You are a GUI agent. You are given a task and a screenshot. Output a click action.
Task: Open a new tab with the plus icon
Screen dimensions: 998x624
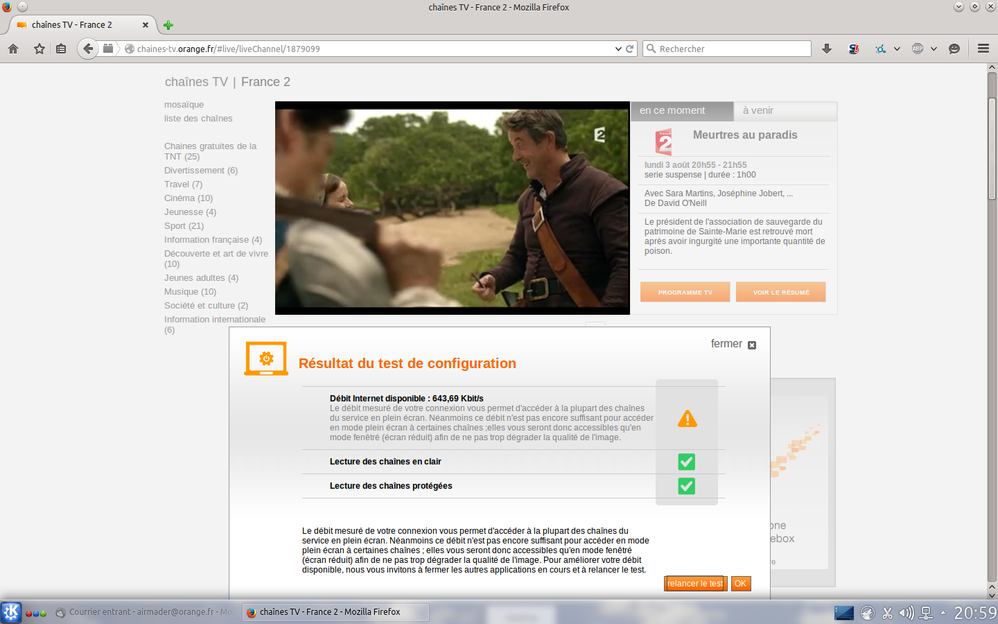coord(168,25)
